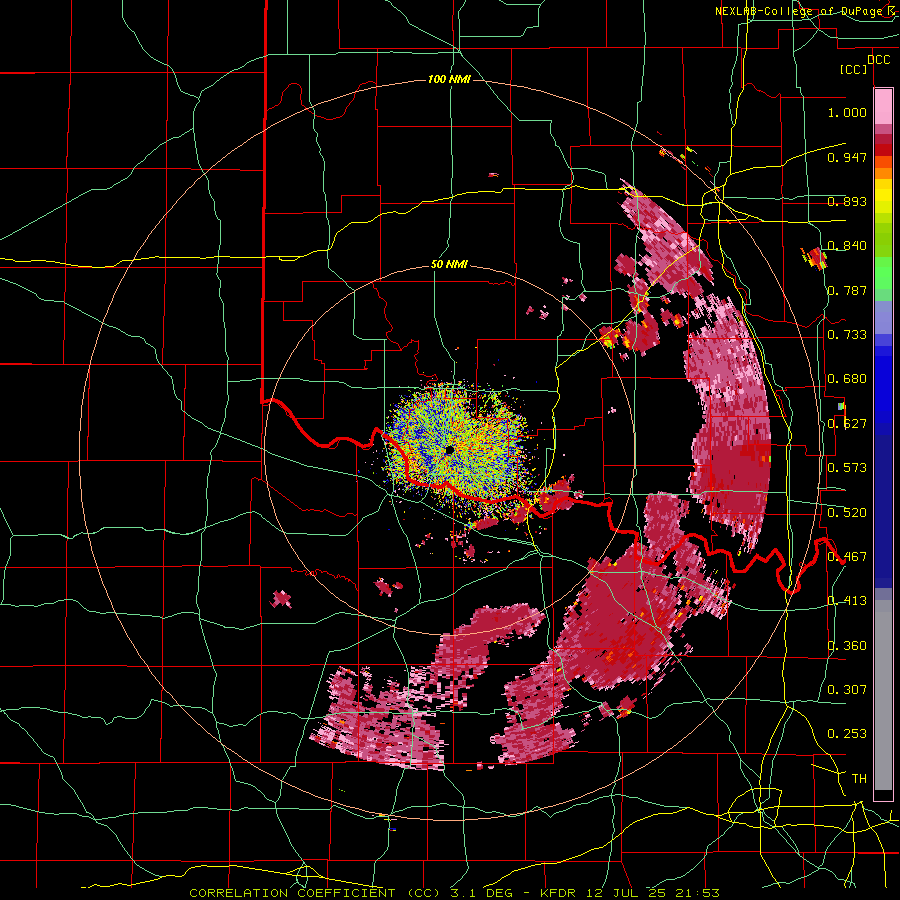Select the 0.413 scale value
This screenshot has height=900, width=900.
point(847,601)
